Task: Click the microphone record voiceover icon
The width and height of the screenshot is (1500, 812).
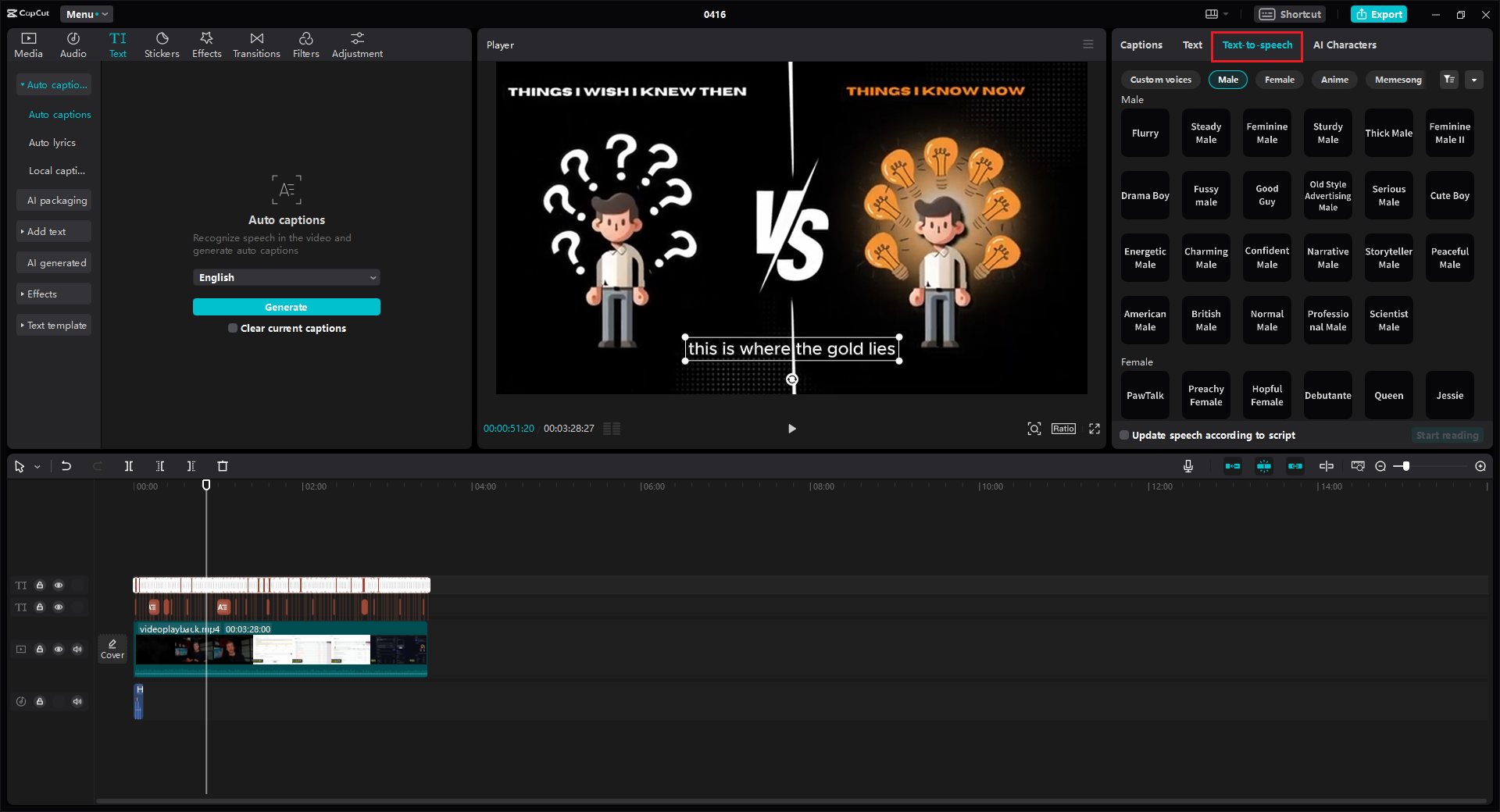Action: [x=1188, y=466]
